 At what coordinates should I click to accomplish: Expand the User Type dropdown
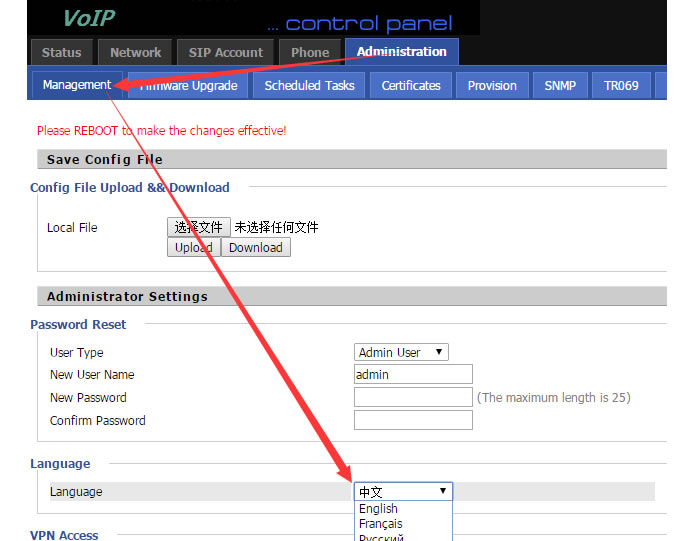tap(402, 353)
